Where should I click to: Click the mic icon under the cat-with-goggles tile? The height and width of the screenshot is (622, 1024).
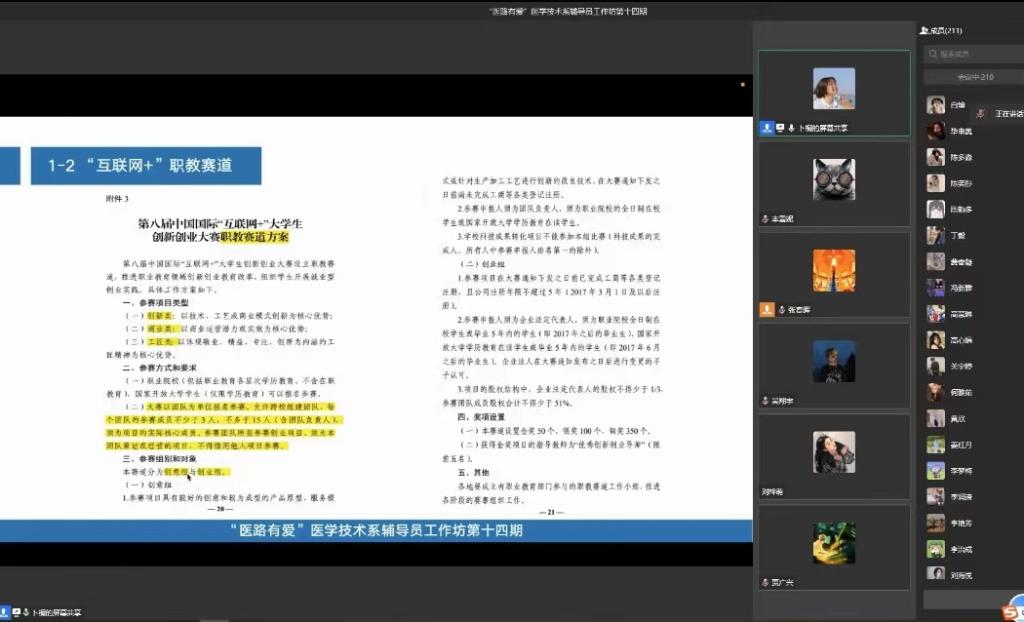pos(765,219)
